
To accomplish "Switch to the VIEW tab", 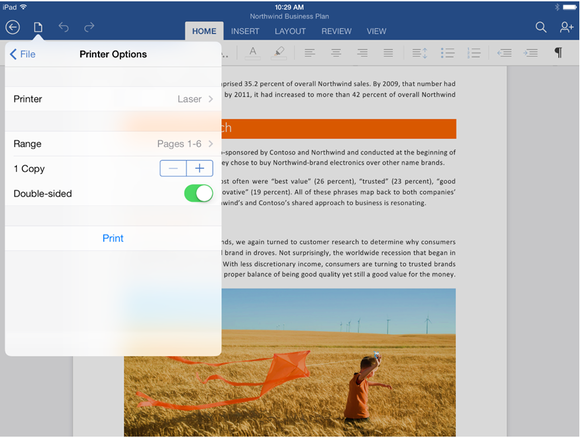I will [377, 31].
